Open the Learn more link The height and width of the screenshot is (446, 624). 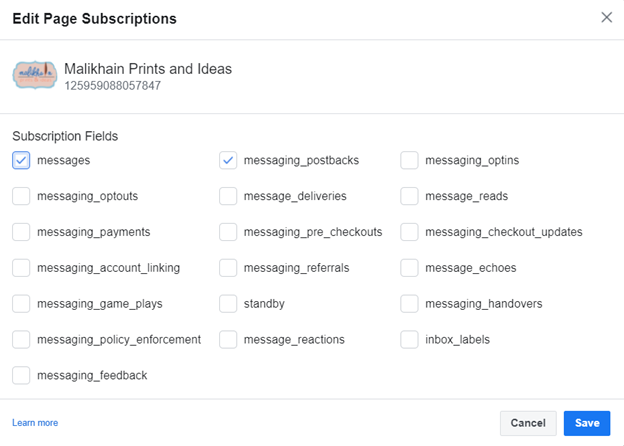pyautogui.click(x=35, y=423)
